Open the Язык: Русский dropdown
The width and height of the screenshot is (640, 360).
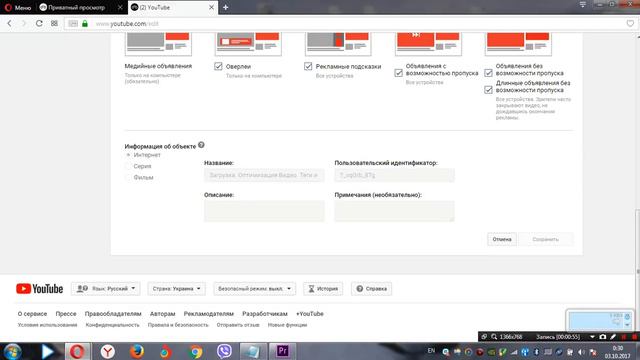click(x=106, y=289)
